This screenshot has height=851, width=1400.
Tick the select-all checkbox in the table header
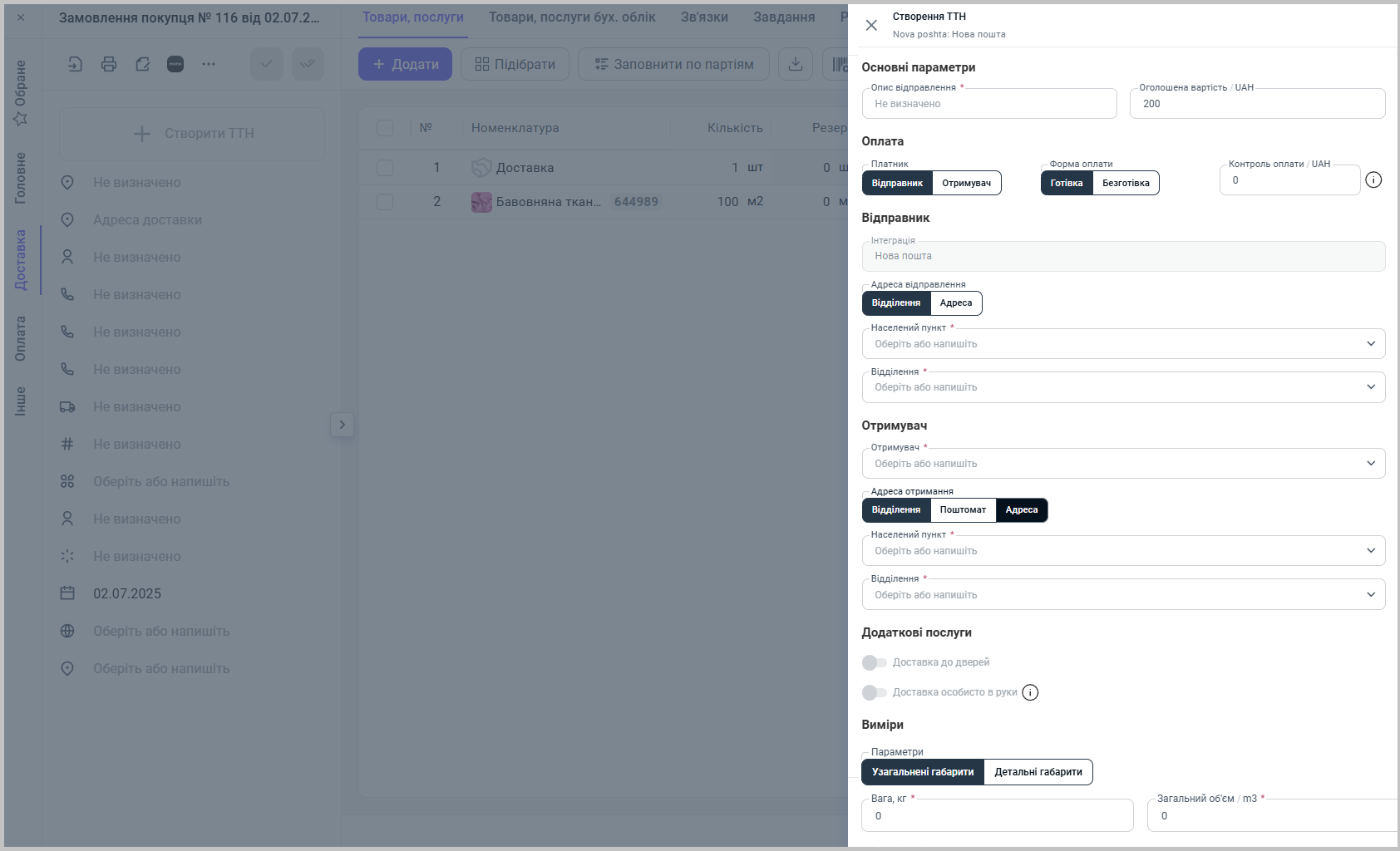385,128
